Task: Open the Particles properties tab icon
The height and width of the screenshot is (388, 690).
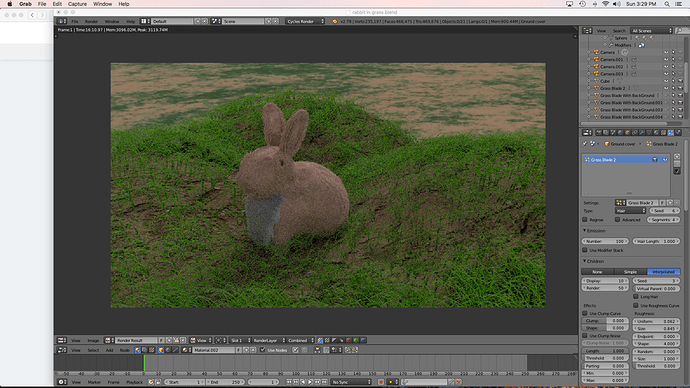Action: [671, 132]
